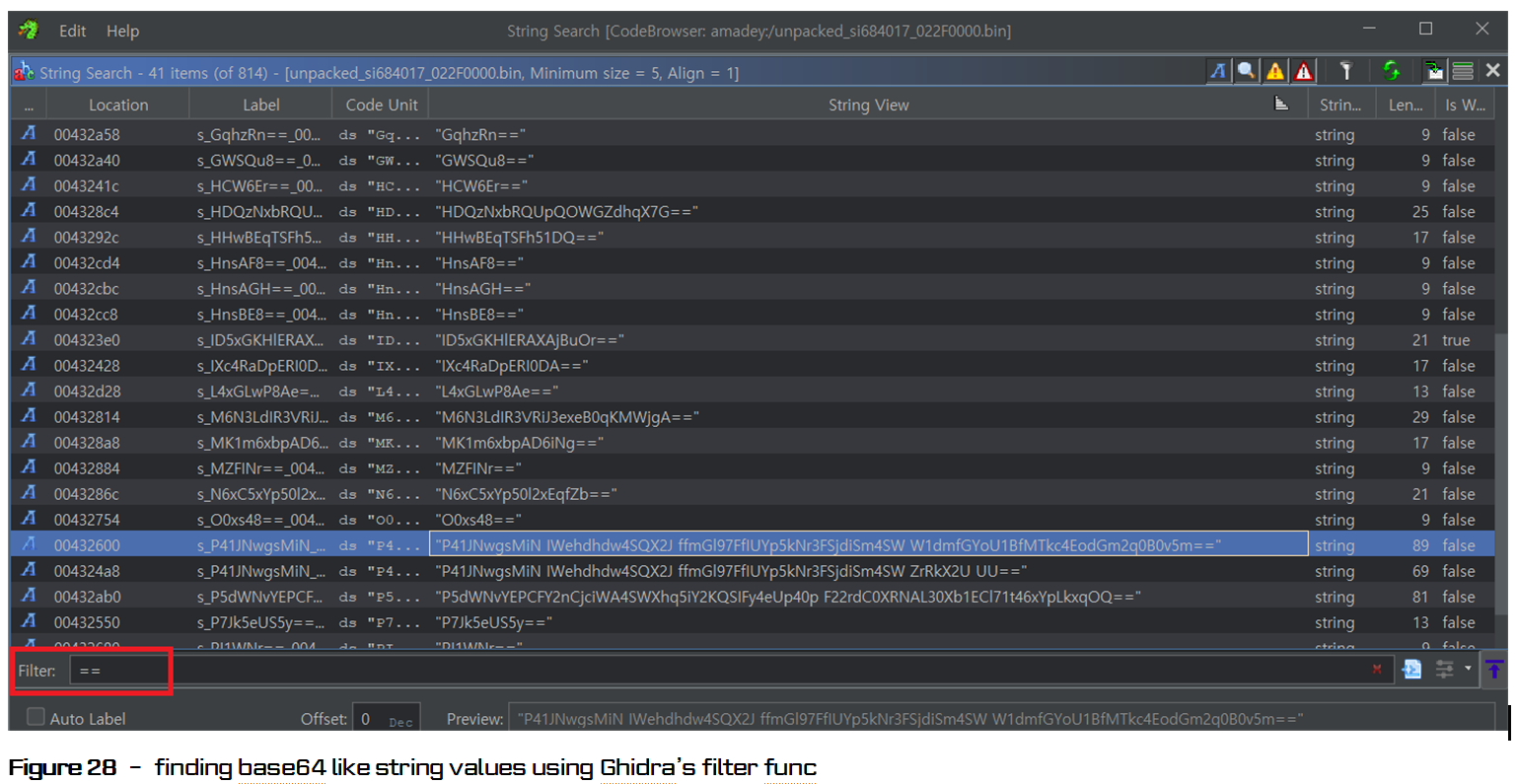The width and height of the screenshot is (1517, 784).
Task: Select the "HnsBE8==" string row
Action: coord(479,314)
